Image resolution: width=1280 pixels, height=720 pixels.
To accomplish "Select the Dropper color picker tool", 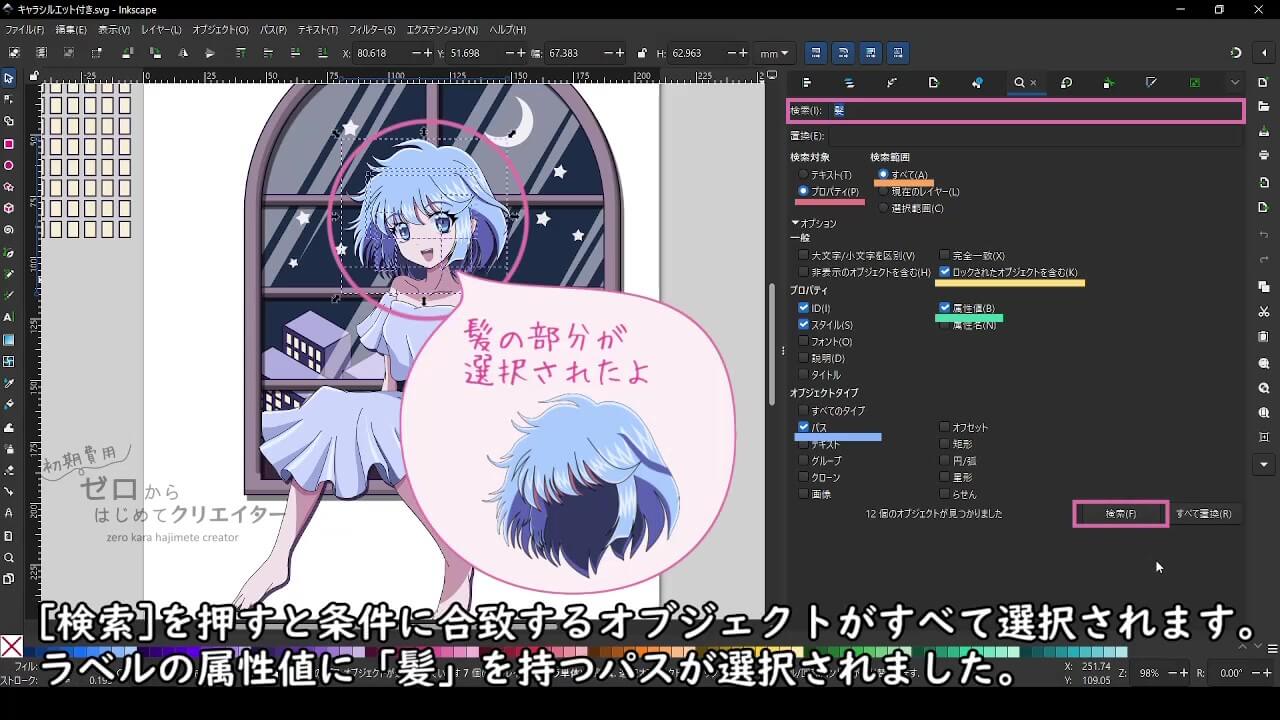I will [9, 383].
